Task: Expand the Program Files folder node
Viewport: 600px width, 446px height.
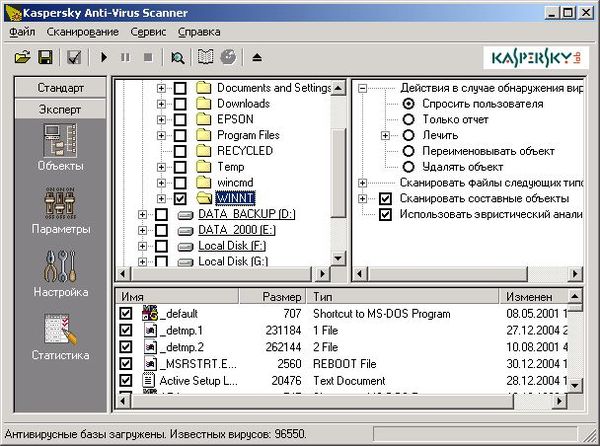Action: click(161, 135)
